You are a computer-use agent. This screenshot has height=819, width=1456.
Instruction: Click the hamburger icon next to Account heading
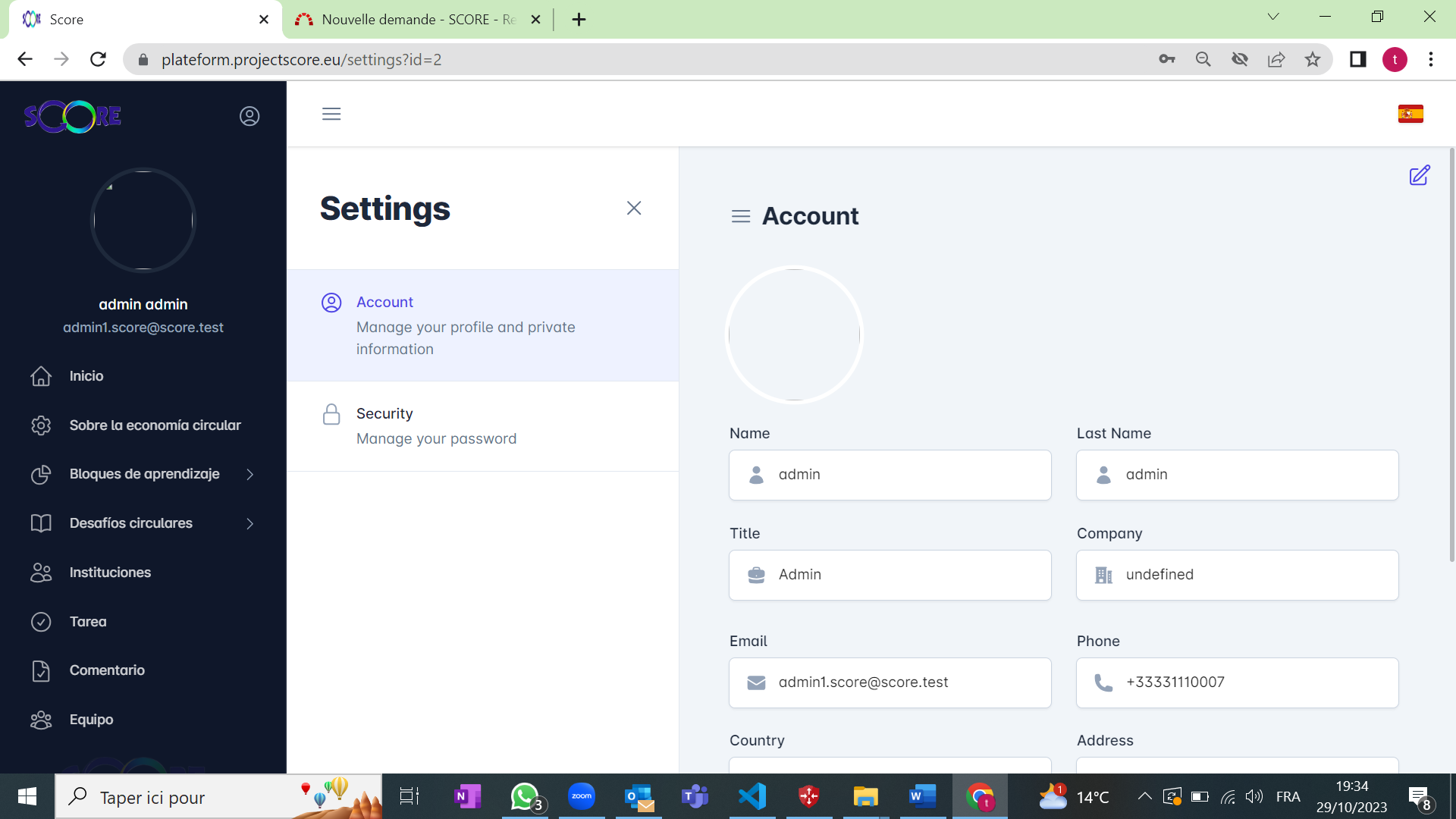coord(740,217)
